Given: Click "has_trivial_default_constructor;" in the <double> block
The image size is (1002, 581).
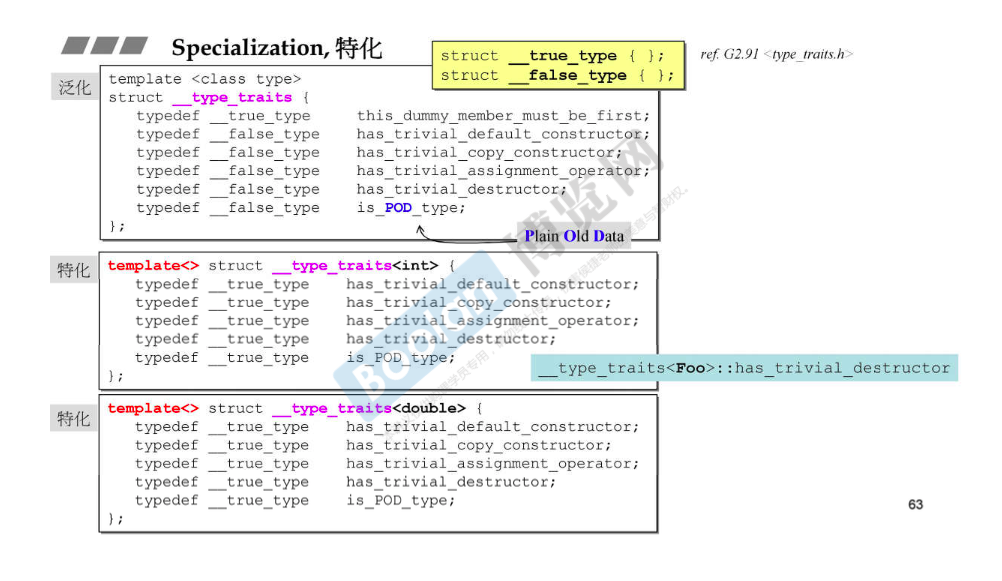Looking at the screenshot, I should (x=493, y=427).
